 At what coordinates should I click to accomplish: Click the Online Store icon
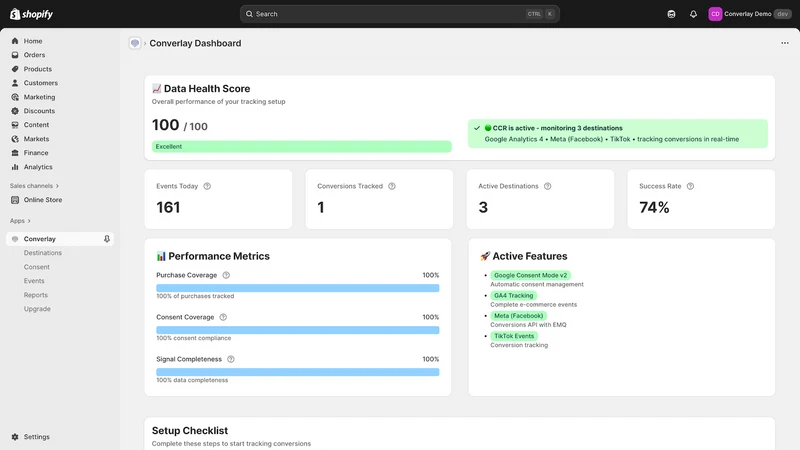pos(15,200)
